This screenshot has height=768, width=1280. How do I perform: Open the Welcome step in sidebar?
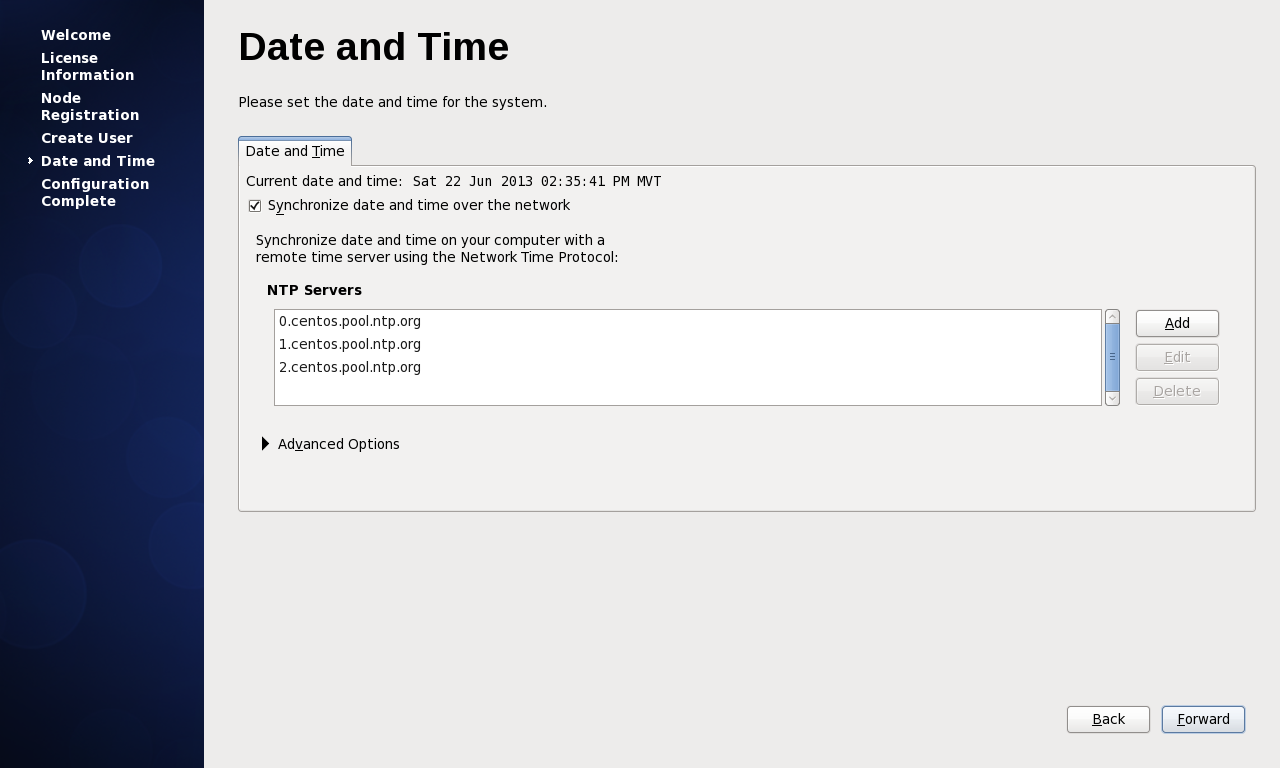76,35
